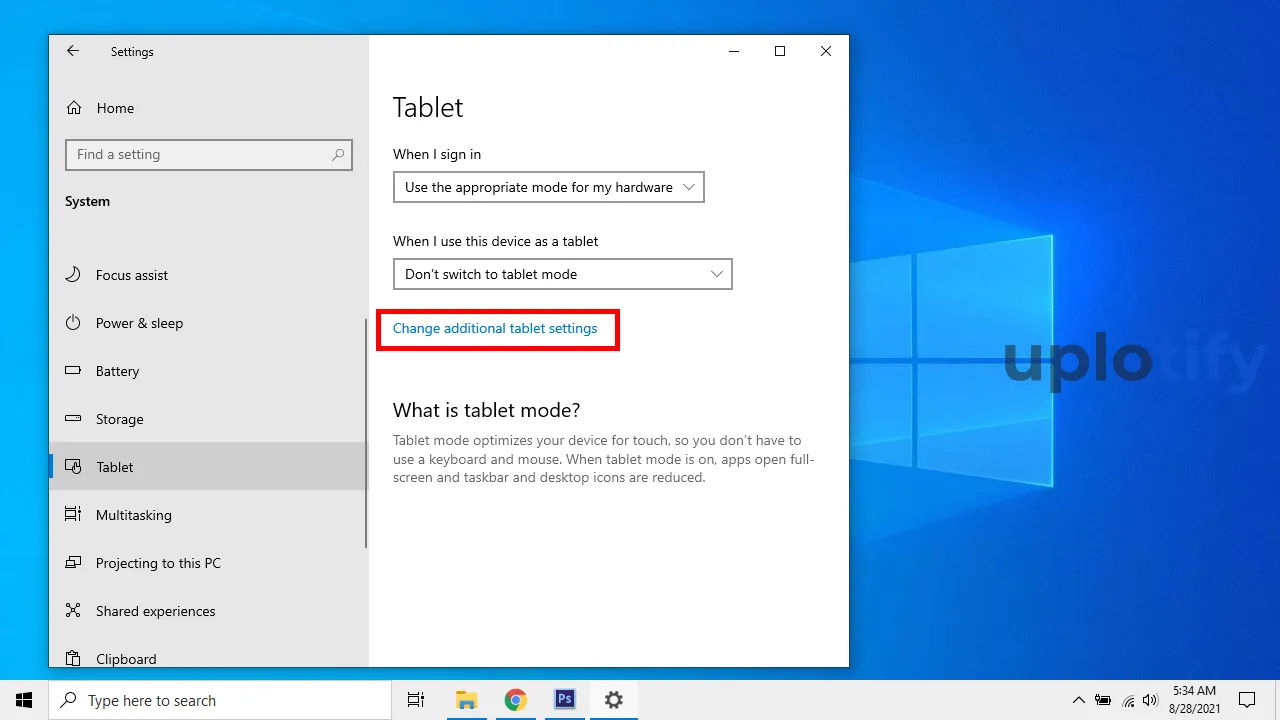Click the sidebar vertical scrollbar
This screenshot has height=720, width=1280.
coord(366,433)
